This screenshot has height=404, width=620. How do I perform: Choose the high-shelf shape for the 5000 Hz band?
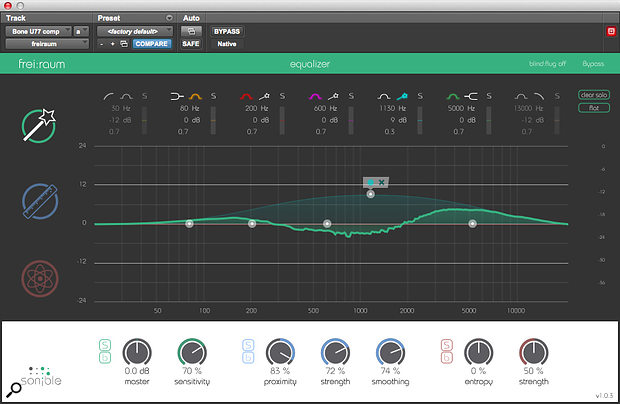click(x=471, y=96)
